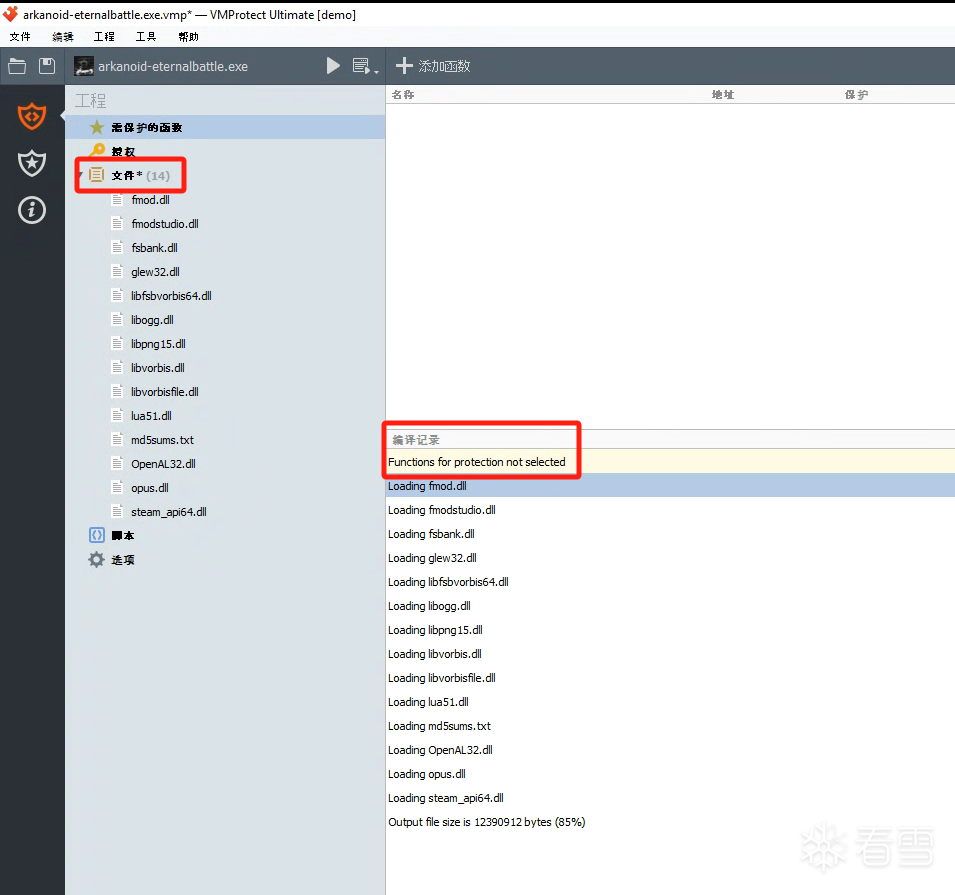Click the save diskette icon
The image size is (955, 895).
click(x=47, y=66)
